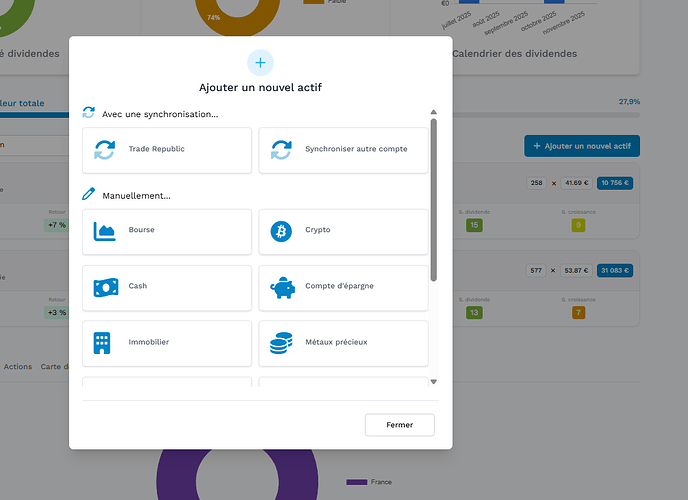Click the Avec une synchronisation heading
The width and height of the screenshot is (688, 500).
click(160, 114)
